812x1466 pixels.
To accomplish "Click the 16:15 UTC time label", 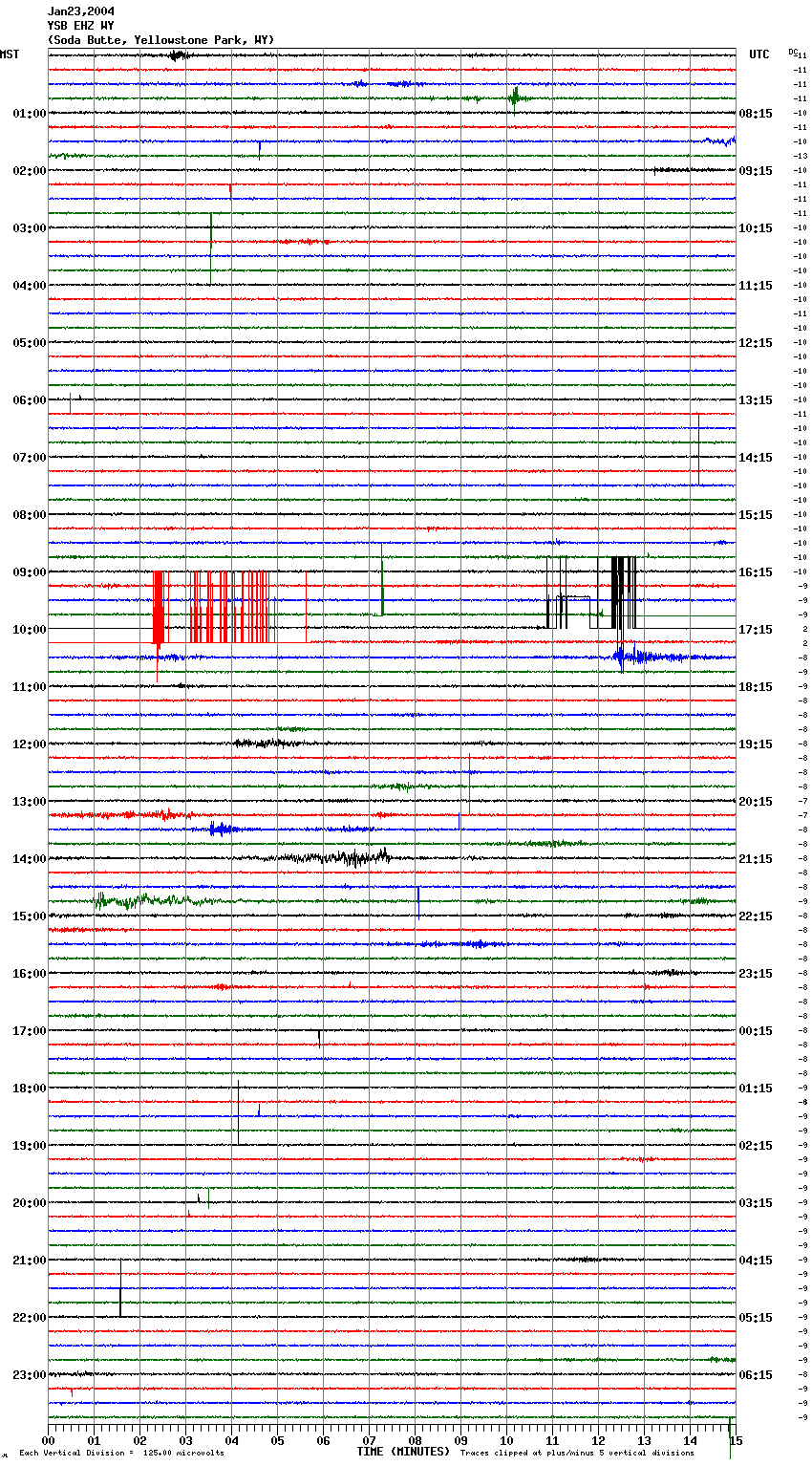I will (x=756, y=572).
